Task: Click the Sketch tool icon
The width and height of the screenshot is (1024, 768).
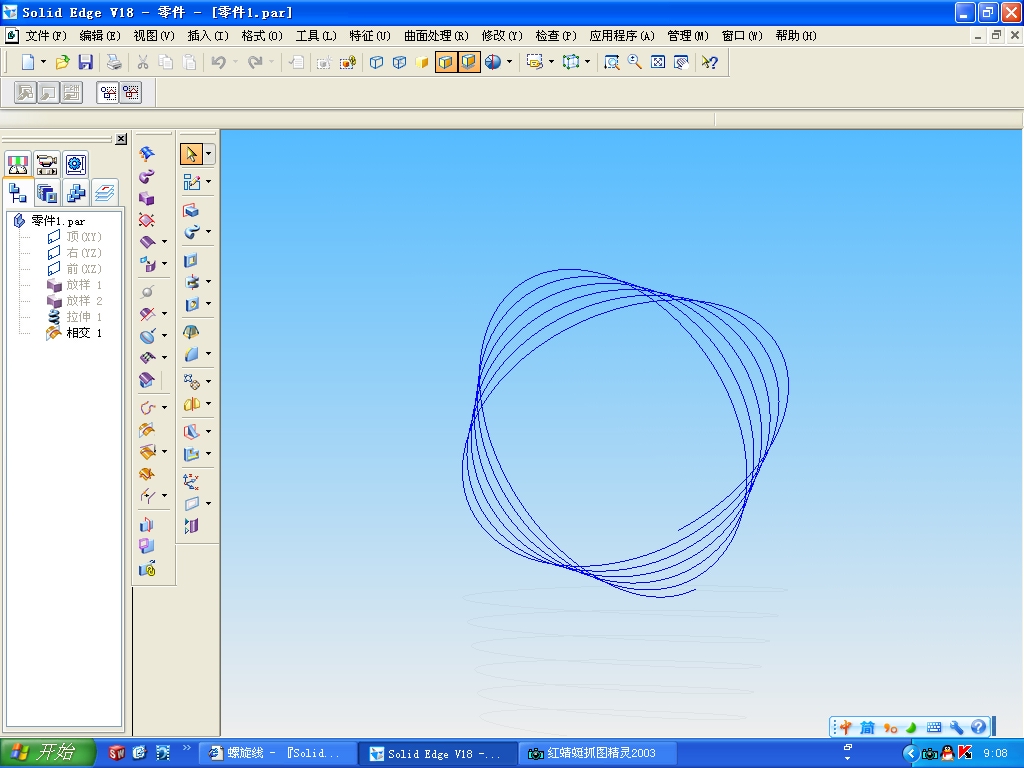Action: pos(191,182)
